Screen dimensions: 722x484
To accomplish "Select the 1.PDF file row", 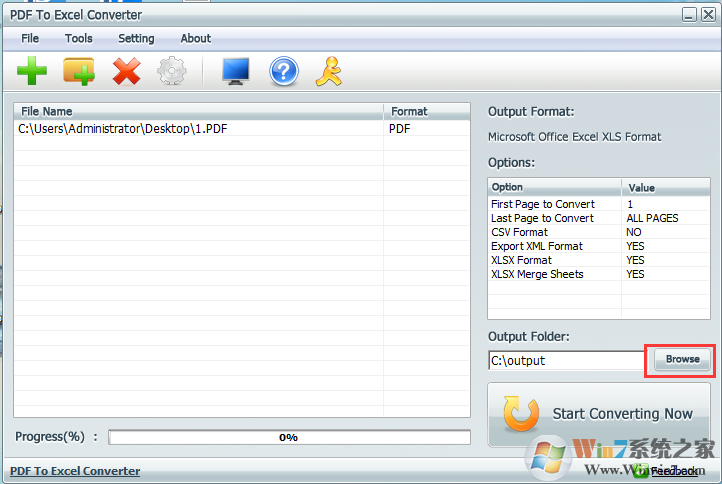I will [242, 128].
